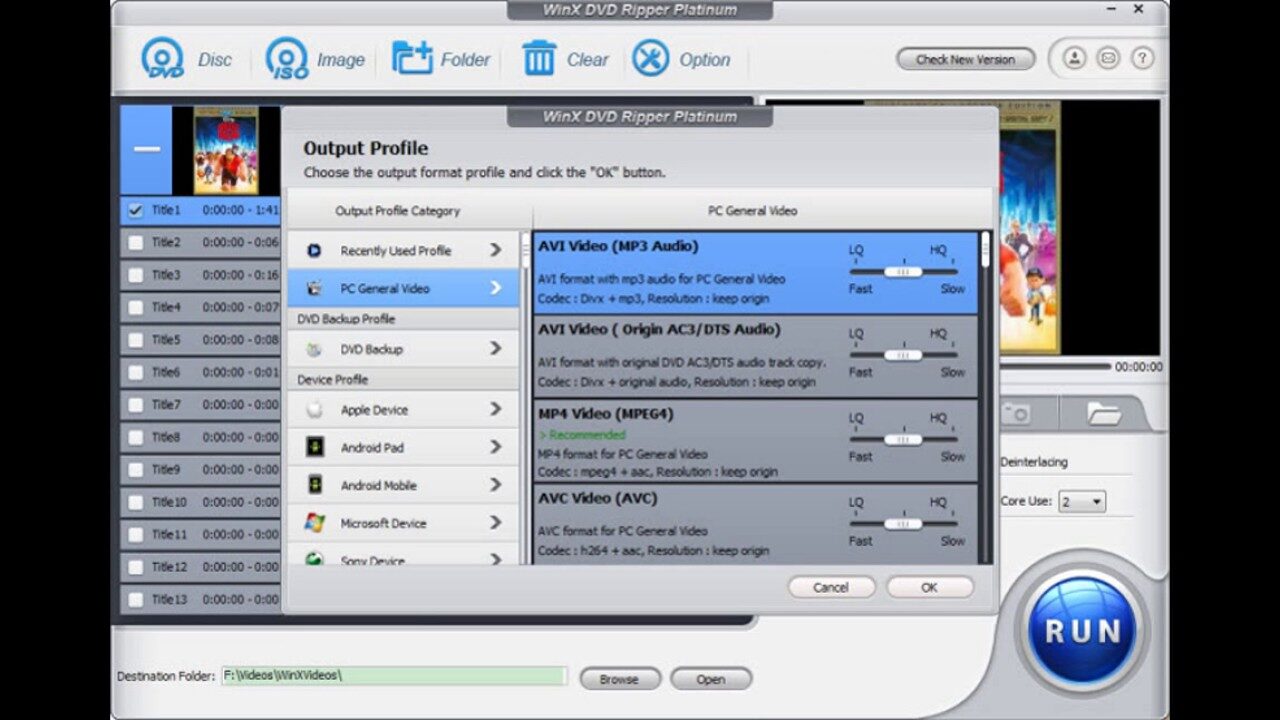Screen dimensions: 1280x720
Task: Select the DVD Backup category
Action: (404, 349)
